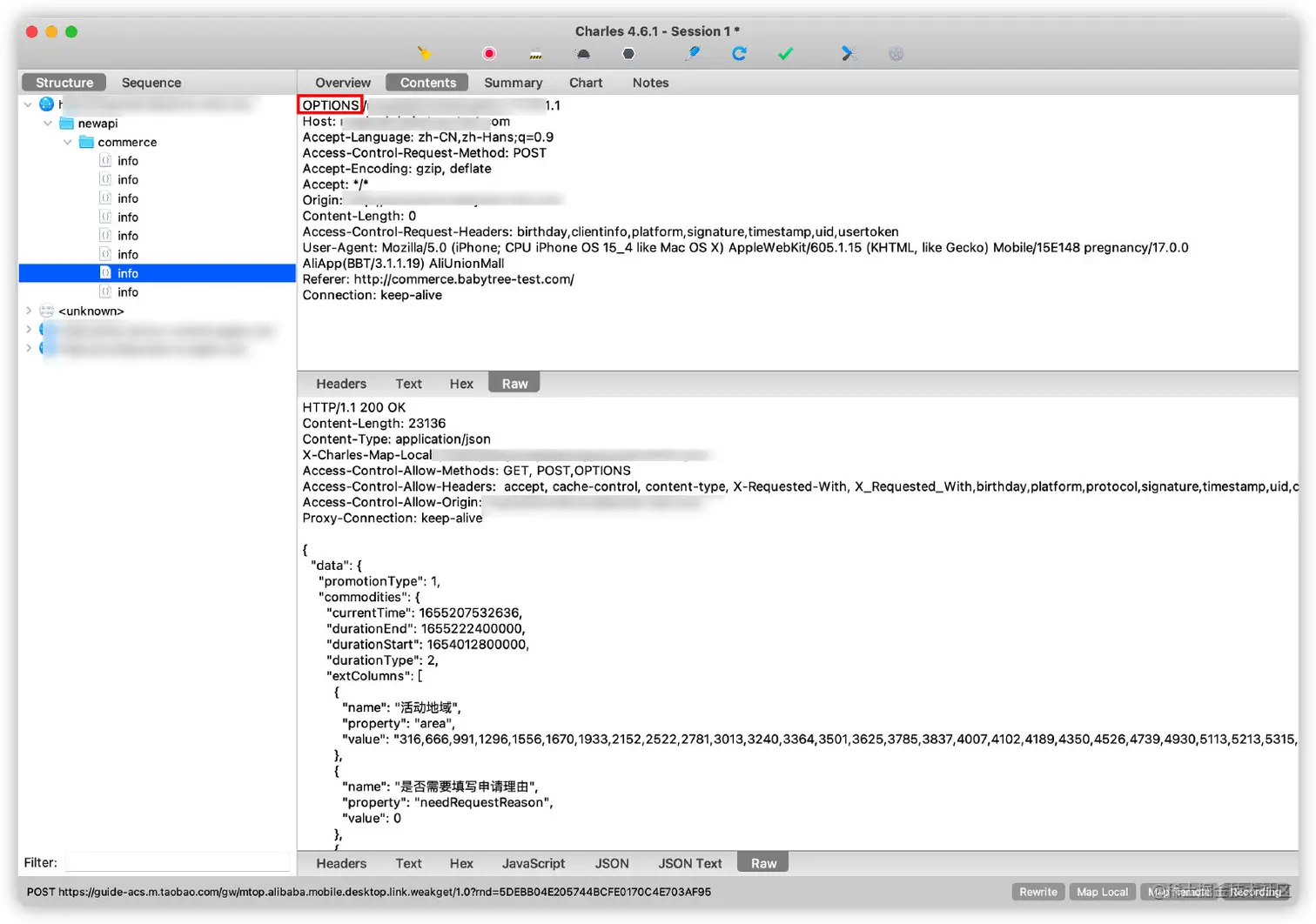Switch to the Structure view

[64, 82]
